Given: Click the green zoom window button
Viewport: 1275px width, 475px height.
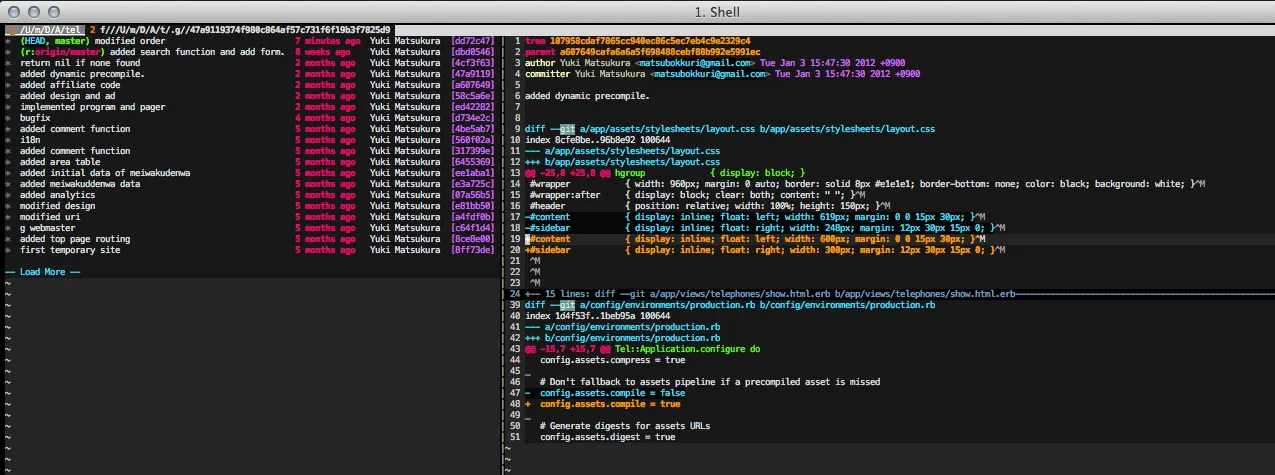Looking at the screenshot, I should point(53,11).
